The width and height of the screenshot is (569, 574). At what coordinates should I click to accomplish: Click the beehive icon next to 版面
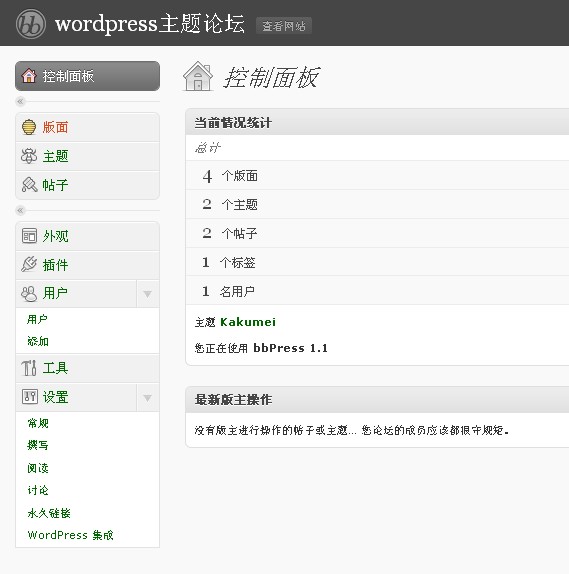click(29, 127)
